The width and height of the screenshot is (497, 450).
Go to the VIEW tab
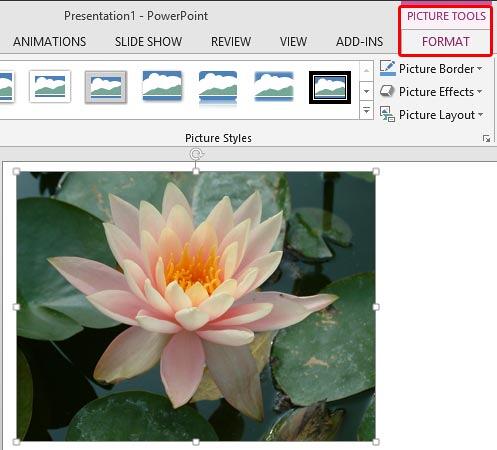tap(293, 42)
